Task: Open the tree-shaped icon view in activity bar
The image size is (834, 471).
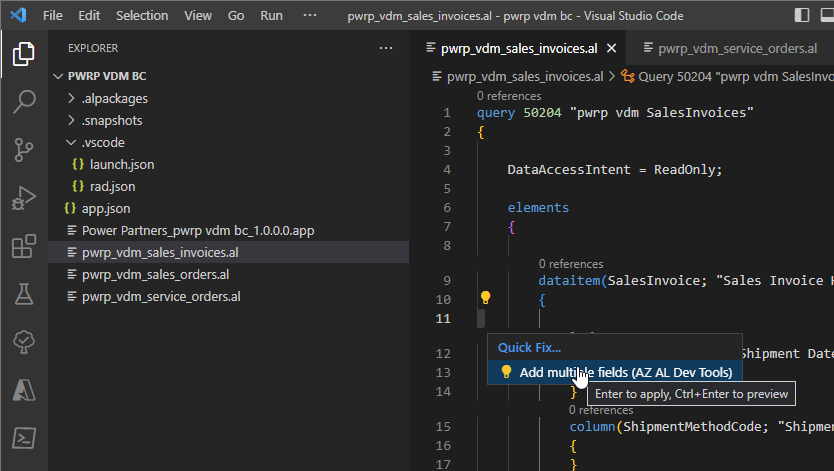Action: pyautogui.click(x=23, y=342)
